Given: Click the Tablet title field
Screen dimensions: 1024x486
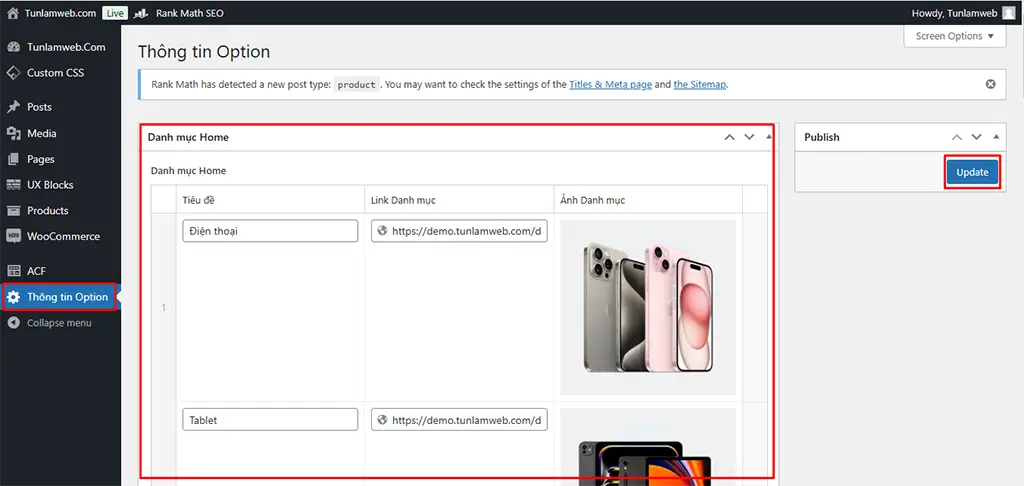Looking at the screenshot, I should point(270,419).
